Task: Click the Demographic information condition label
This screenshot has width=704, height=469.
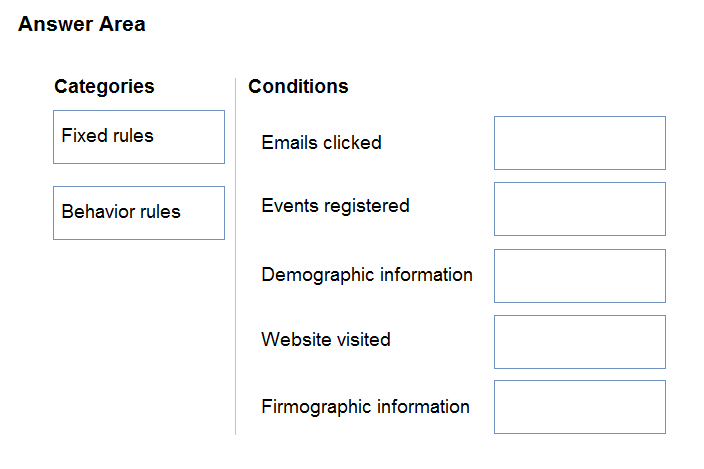Action: click(x=367, y=275)
